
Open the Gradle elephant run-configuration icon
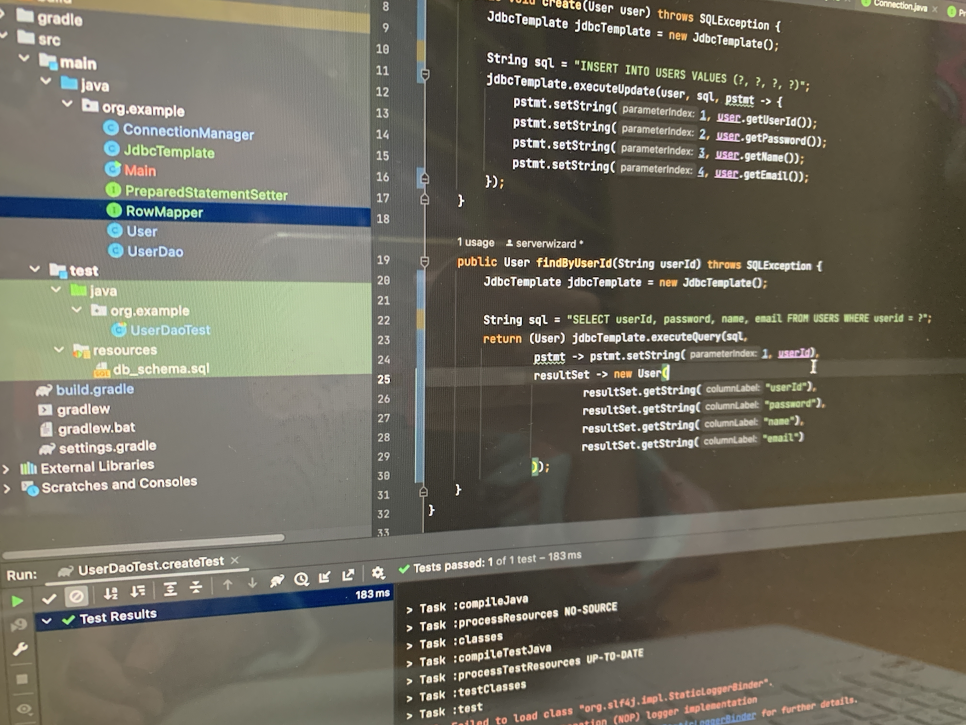pyautogui.click(x=277, y=581)
